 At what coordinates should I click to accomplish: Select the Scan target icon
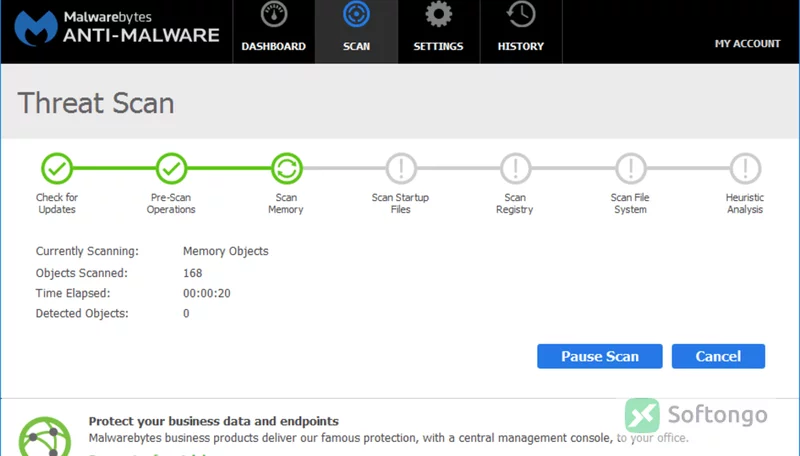(x=356, y=14)
